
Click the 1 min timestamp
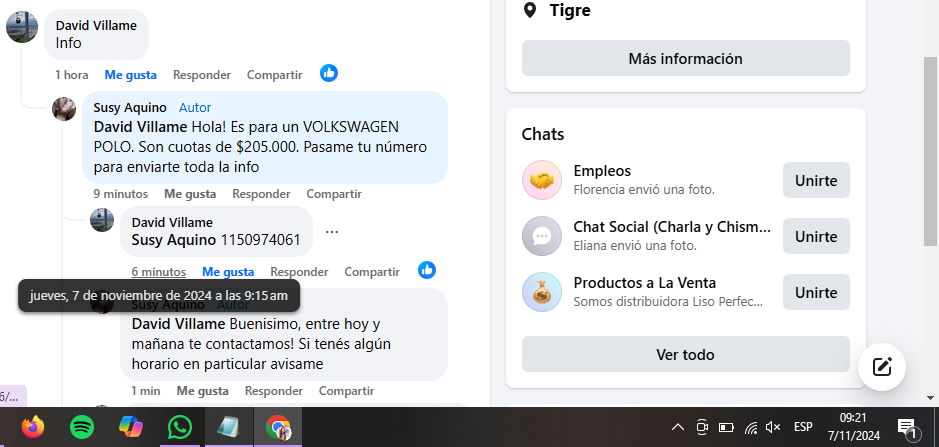146,391
